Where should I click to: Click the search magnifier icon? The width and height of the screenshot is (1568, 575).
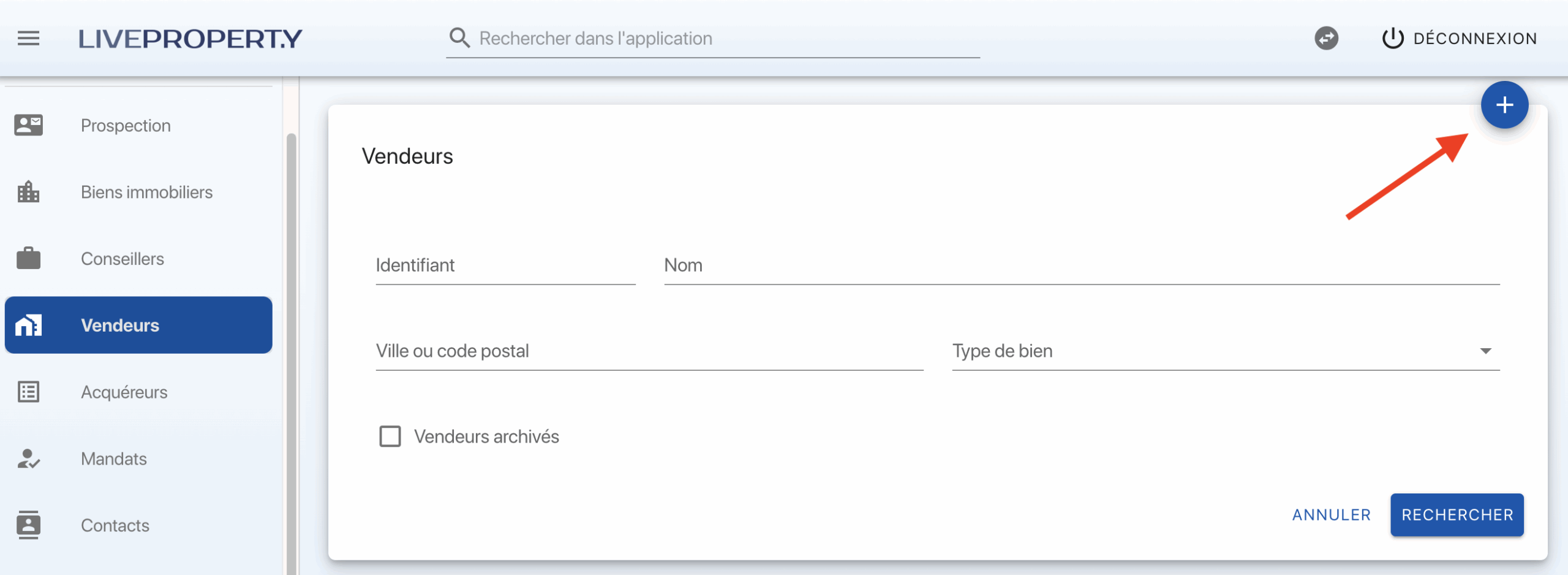[459, 38]
